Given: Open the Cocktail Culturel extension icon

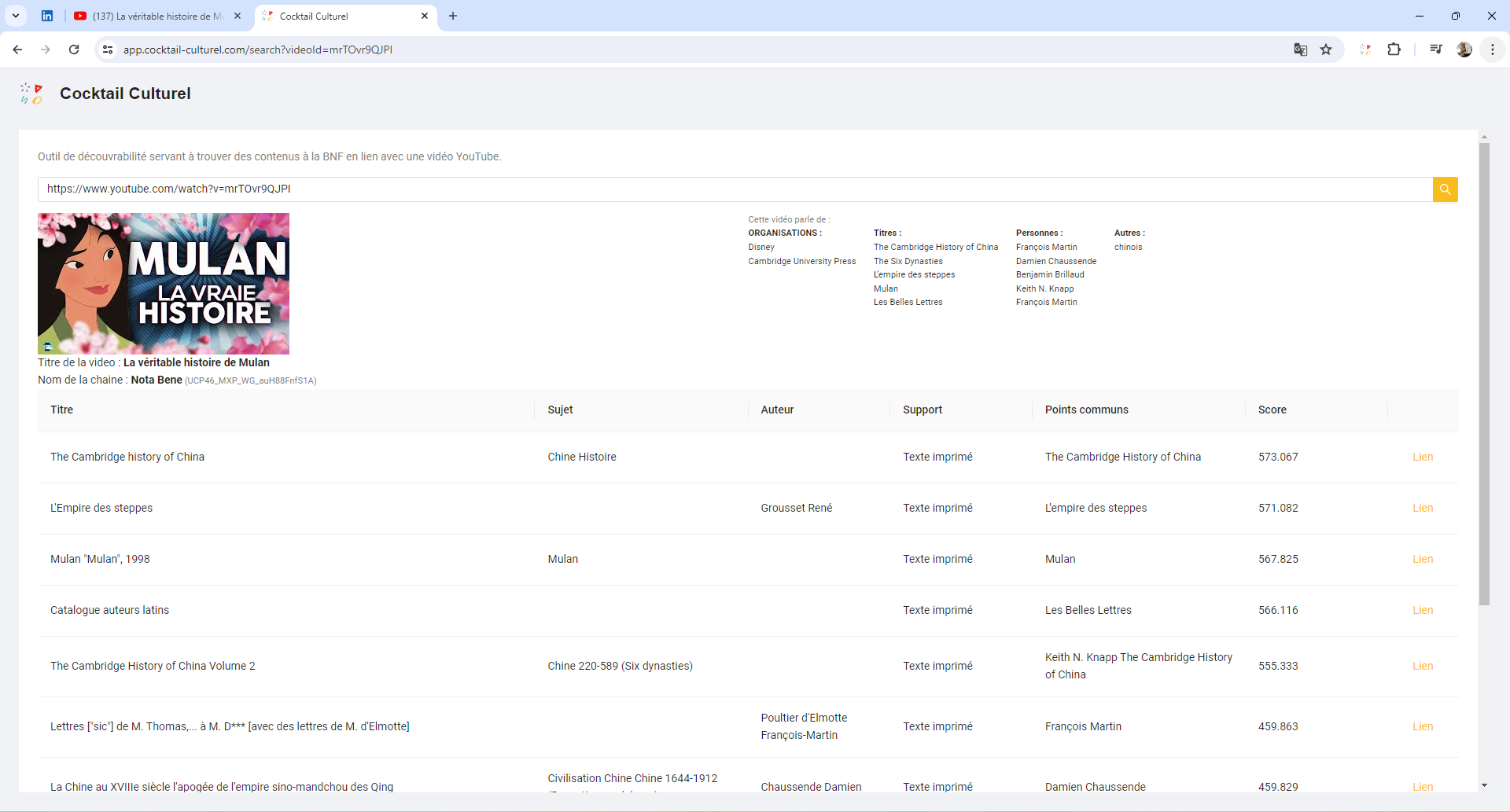Looking at the screenshot, I should [1365, 50].
